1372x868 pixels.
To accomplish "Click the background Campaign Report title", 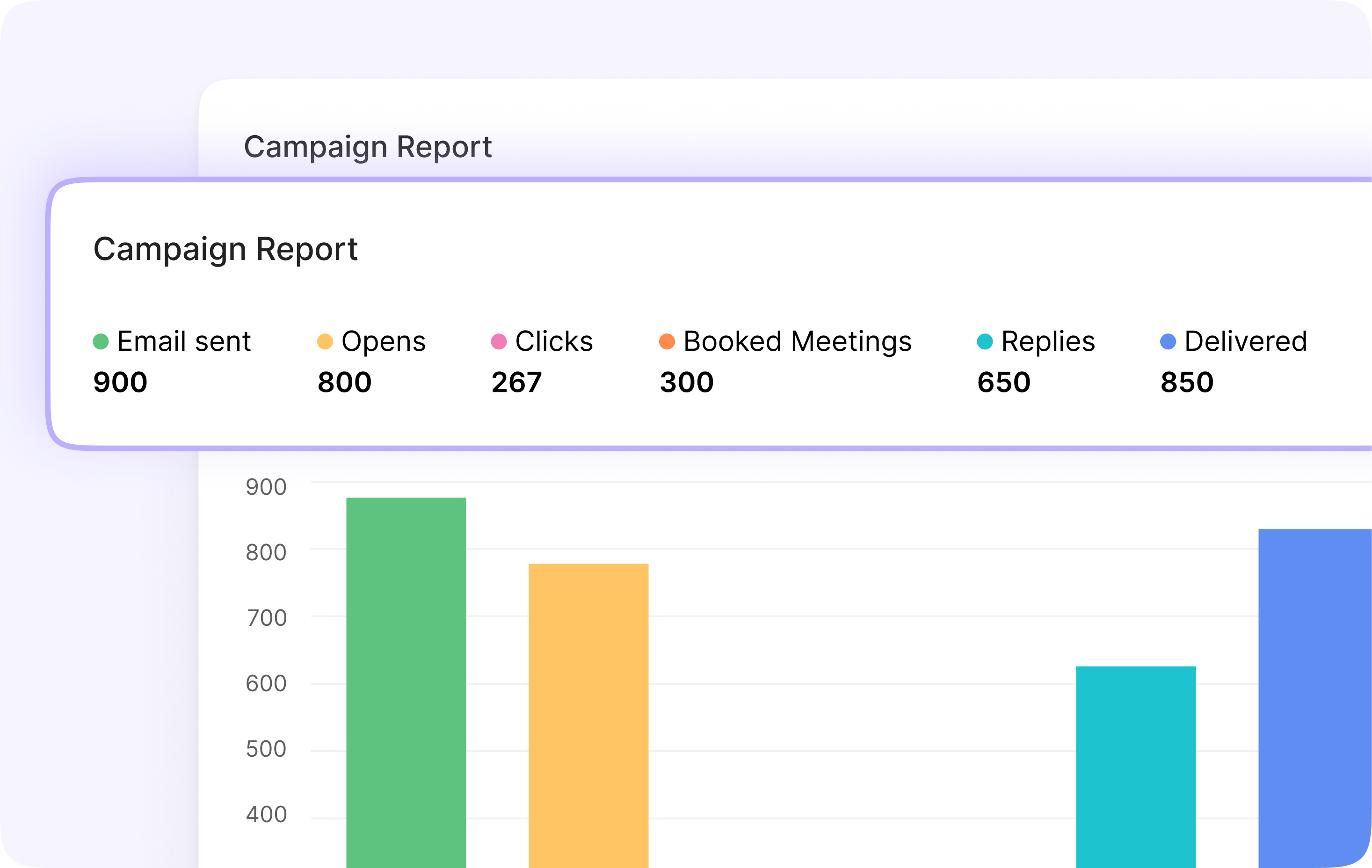I will (x=368, y=147).
